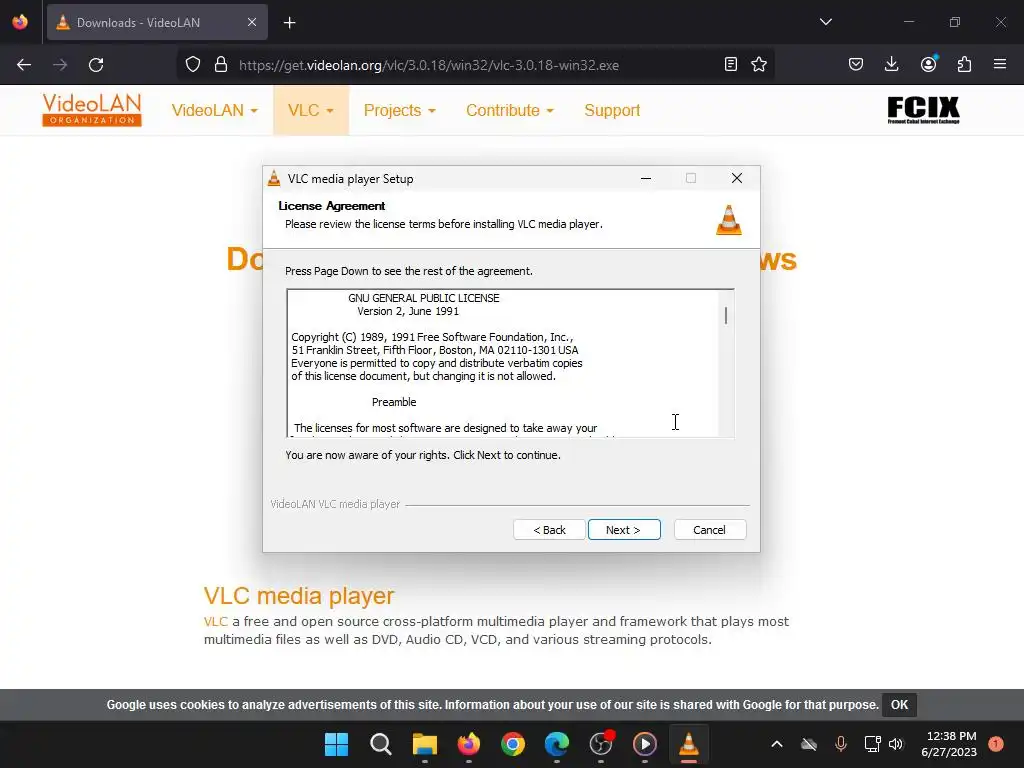Show hidden system tray icons
The image size is (1024, 768).
tap(777, 744)
